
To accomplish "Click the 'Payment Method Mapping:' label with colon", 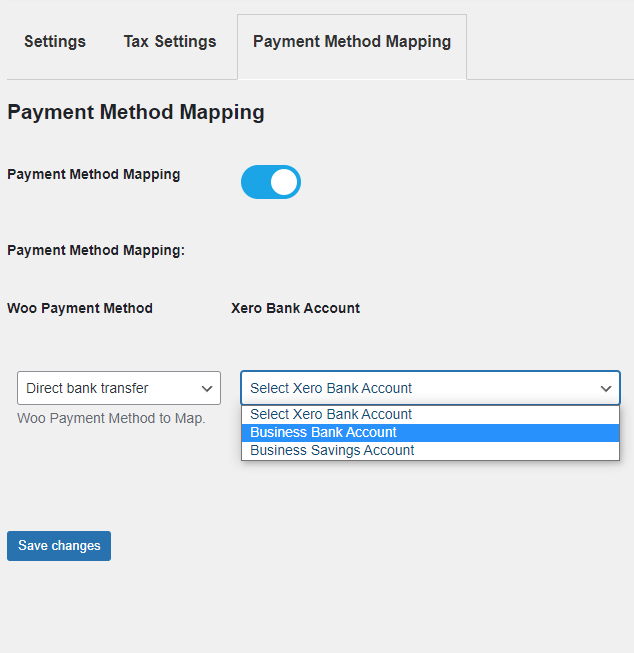I will [96, 250].
